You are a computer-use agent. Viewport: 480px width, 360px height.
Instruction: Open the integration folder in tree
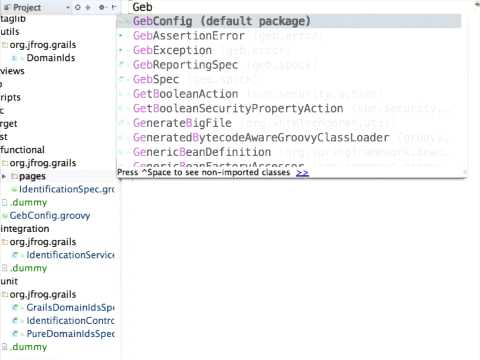(x=25, y=229)
